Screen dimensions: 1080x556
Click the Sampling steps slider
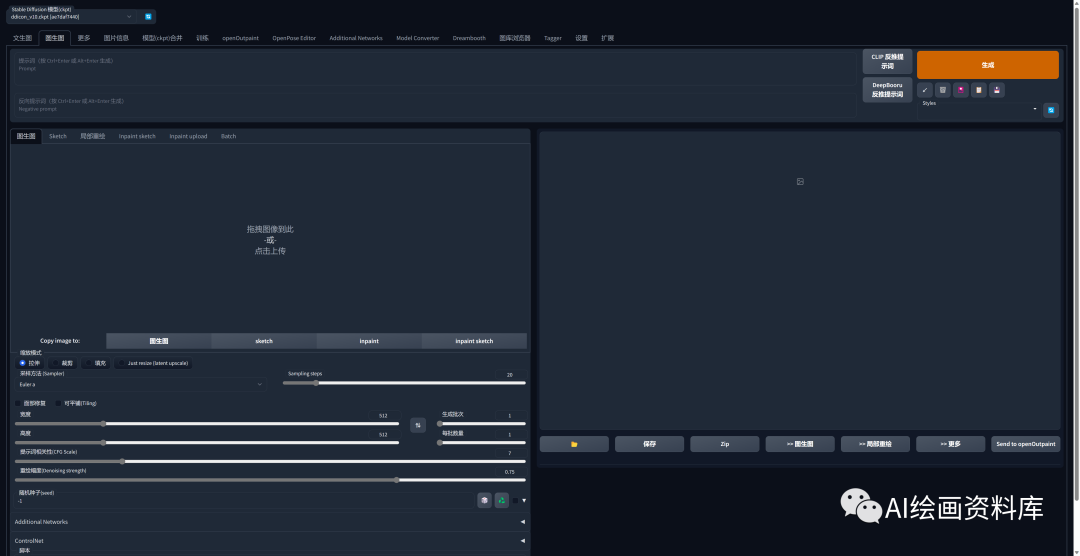click(404, 383)
